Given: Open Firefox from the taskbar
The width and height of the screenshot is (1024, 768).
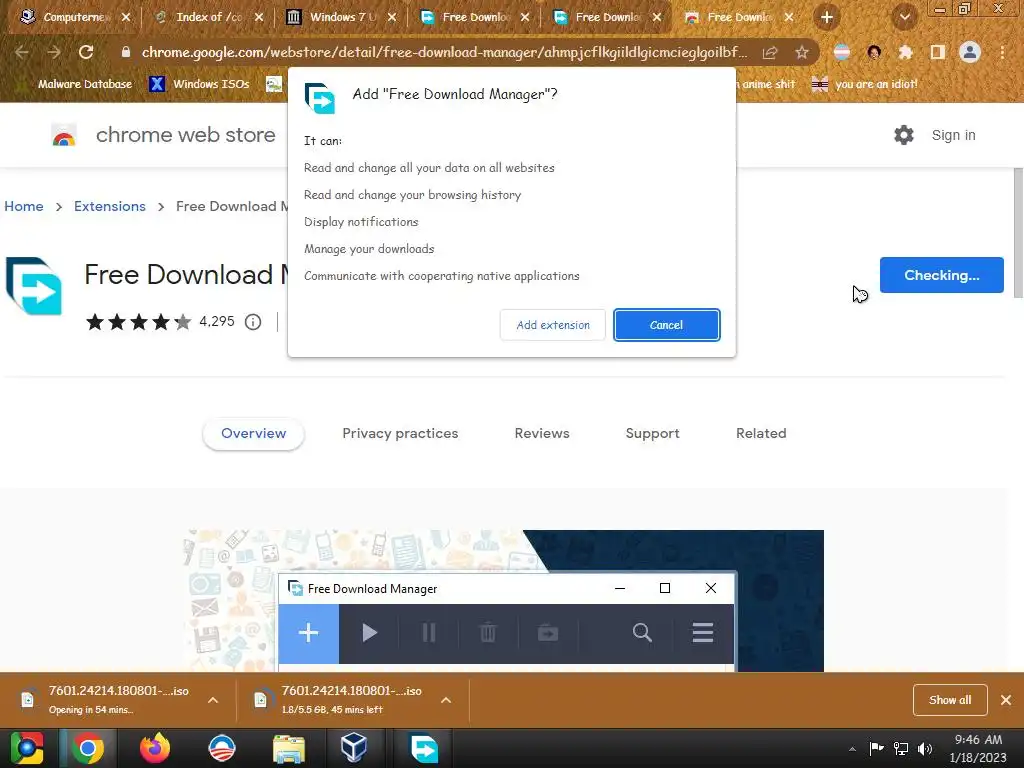Looking at the screenshot, I should pyautogui.click(x=155, y=748).
